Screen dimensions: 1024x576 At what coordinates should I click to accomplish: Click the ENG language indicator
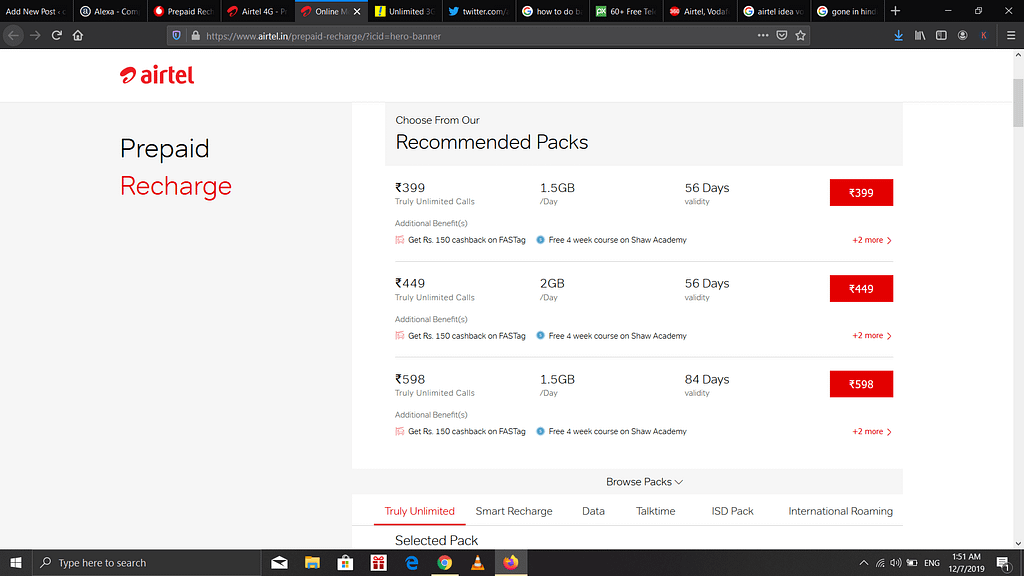point(932,563)
